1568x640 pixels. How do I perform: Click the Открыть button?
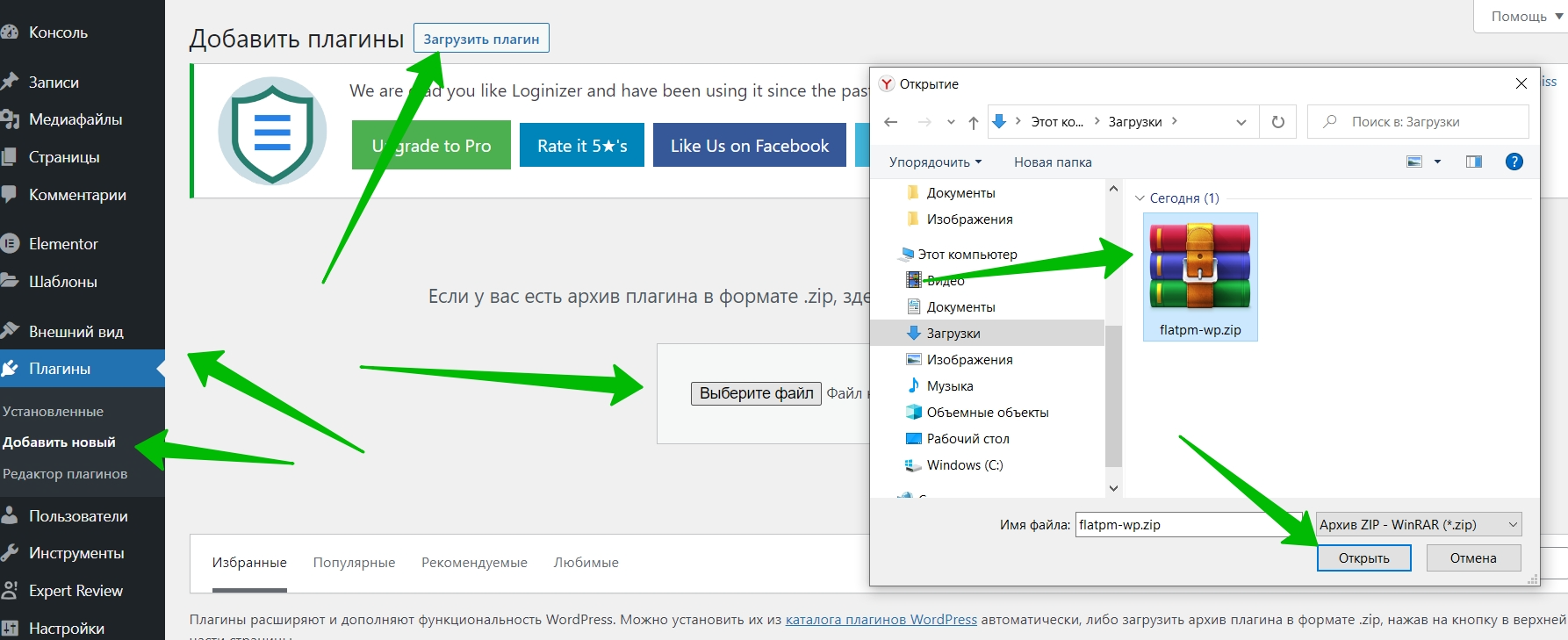point(1364,558)
